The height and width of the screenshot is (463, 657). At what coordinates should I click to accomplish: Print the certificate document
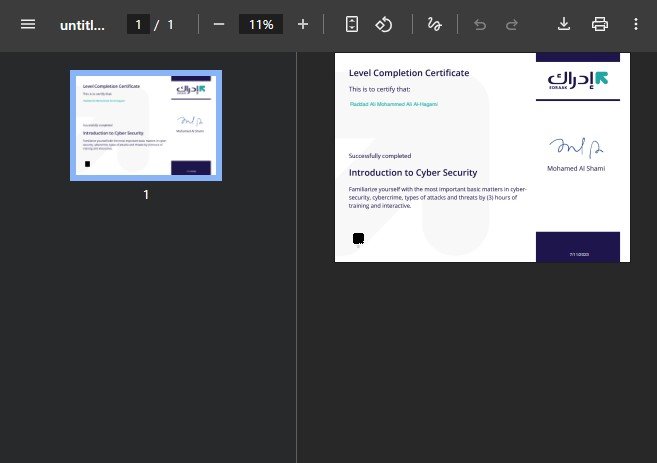point(600,24)
